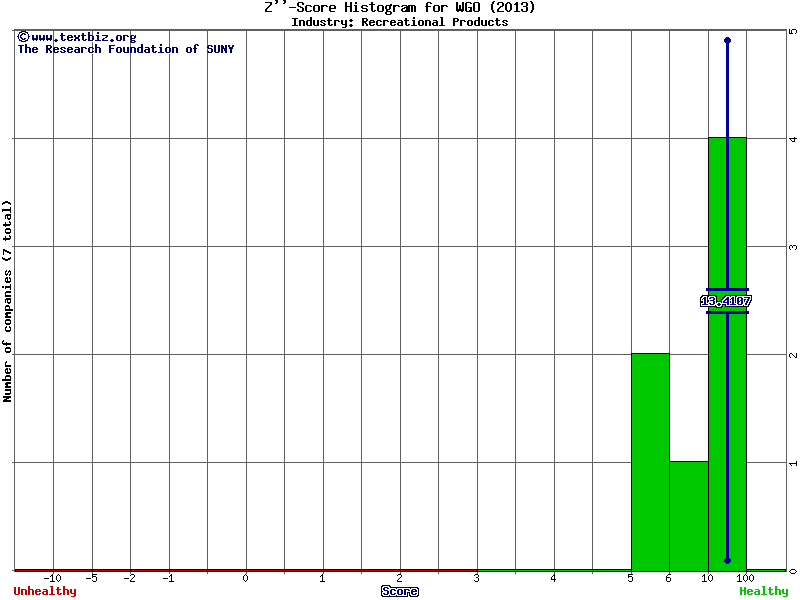
Task: Click the tallest green bar between 10 and 100
Action: pos(728,354)
